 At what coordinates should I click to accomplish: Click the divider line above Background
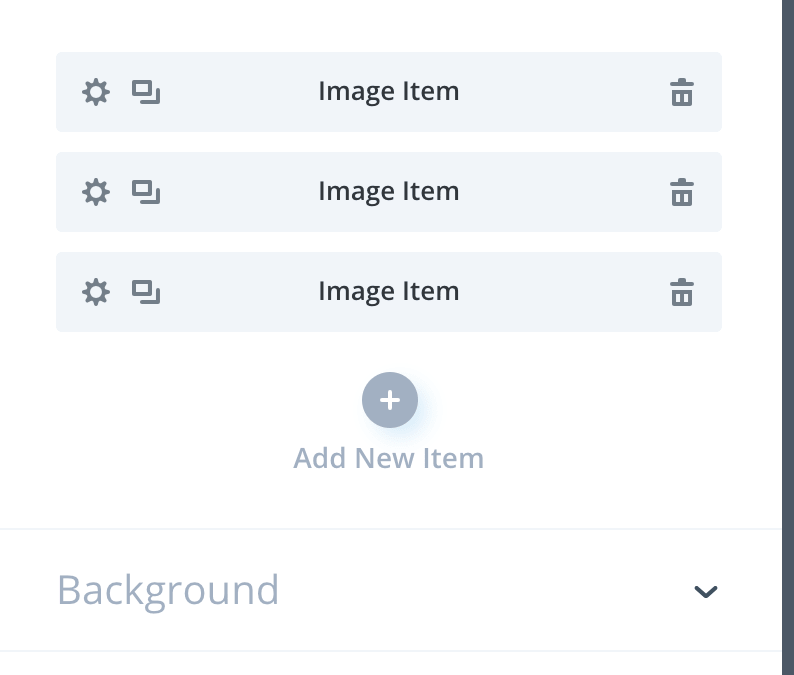(x=390, y=529)
